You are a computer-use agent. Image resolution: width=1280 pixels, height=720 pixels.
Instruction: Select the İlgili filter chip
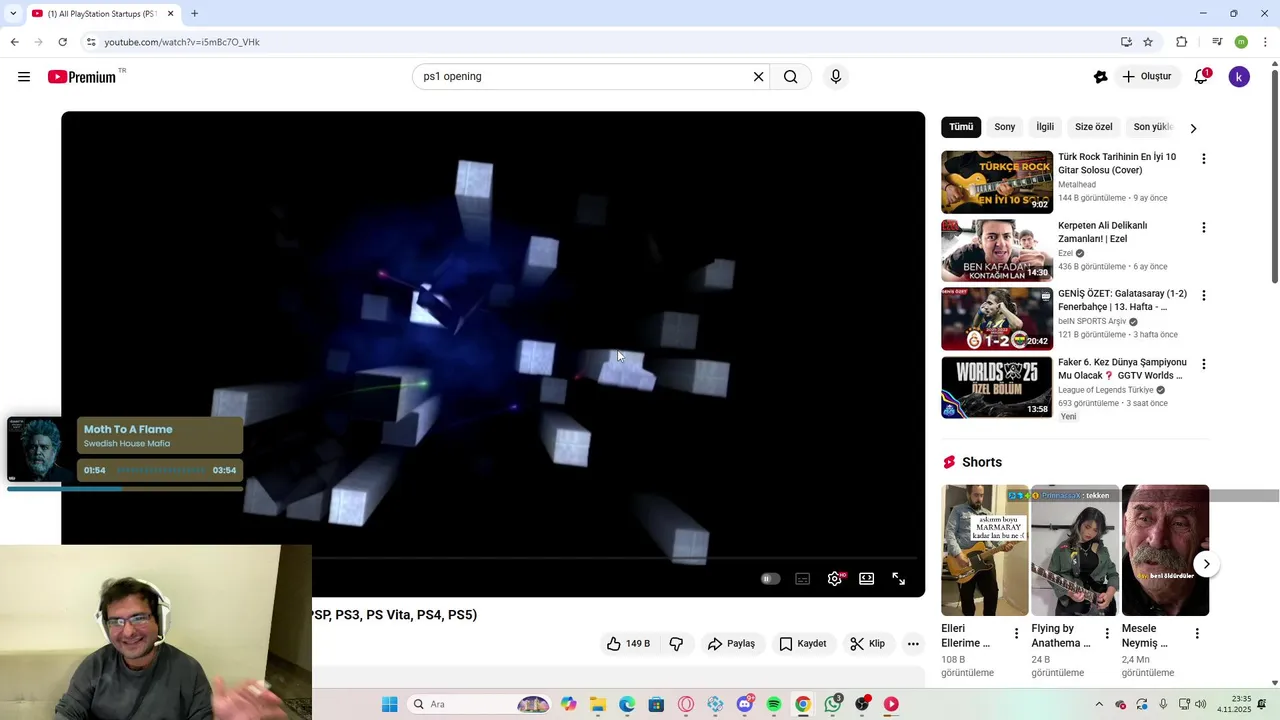[x=1045, y=127]
